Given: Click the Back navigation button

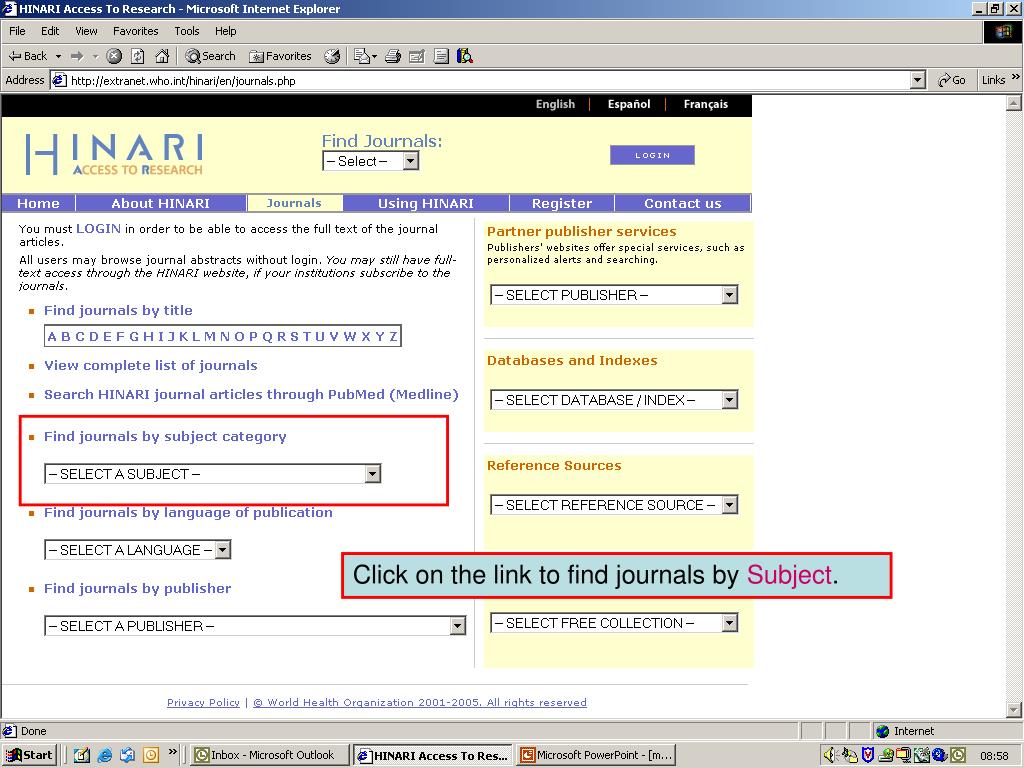Looking at the screenshot, I should pyautogui.click(x=27, y=56).
